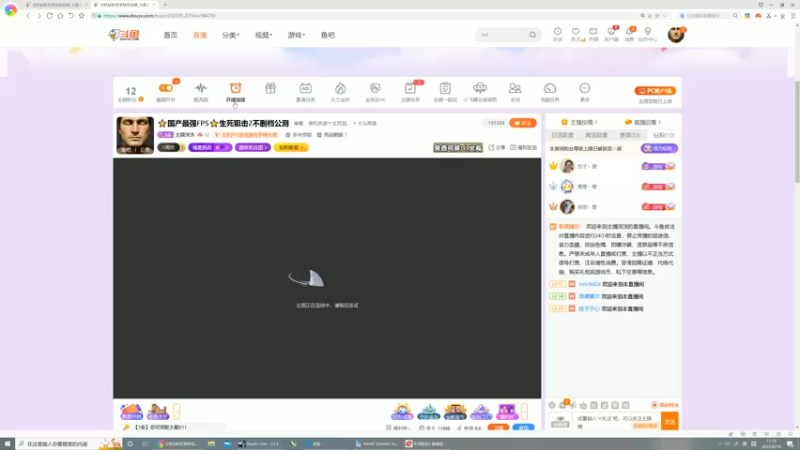Expand the 游戏 dropdown menu
This screenshot has width=800, height=450.
click(x=296, y=35)
